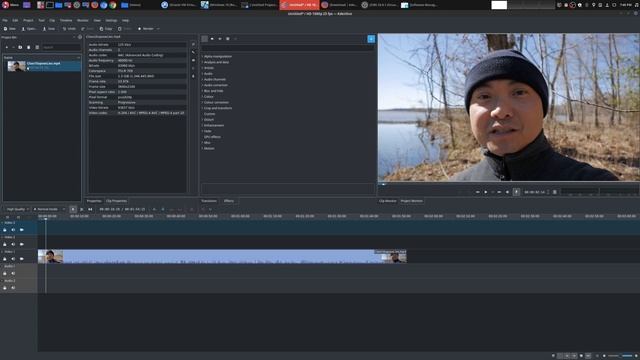The image size is (640, 360).
Task: Click the Render button
Action: coord(146,29)
